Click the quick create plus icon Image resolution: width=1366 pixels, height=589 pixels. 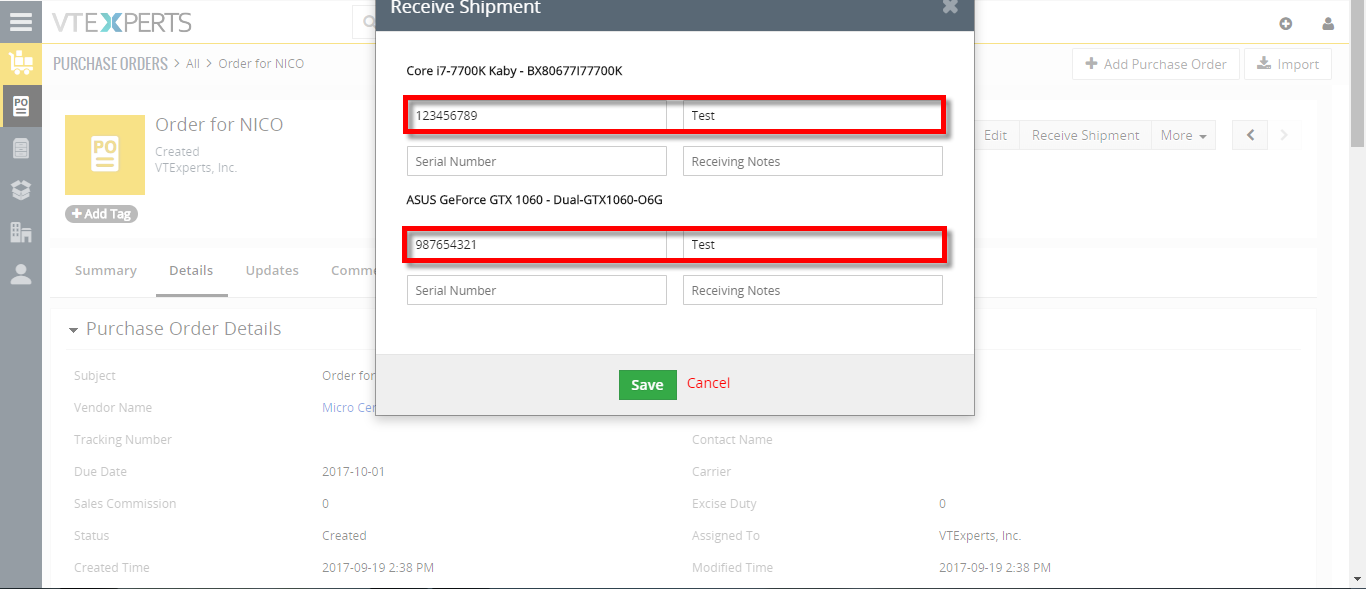(1286, 23)
